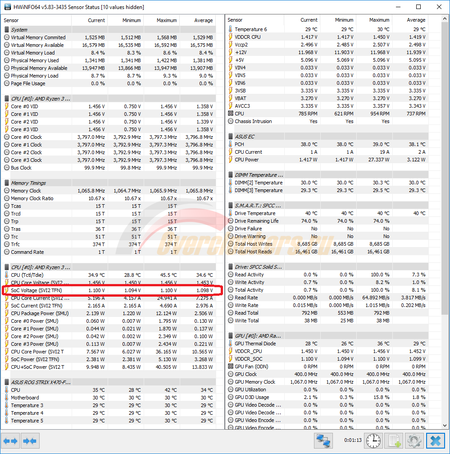Click the icon beside Memory Clock Ratio

point(7,198)
